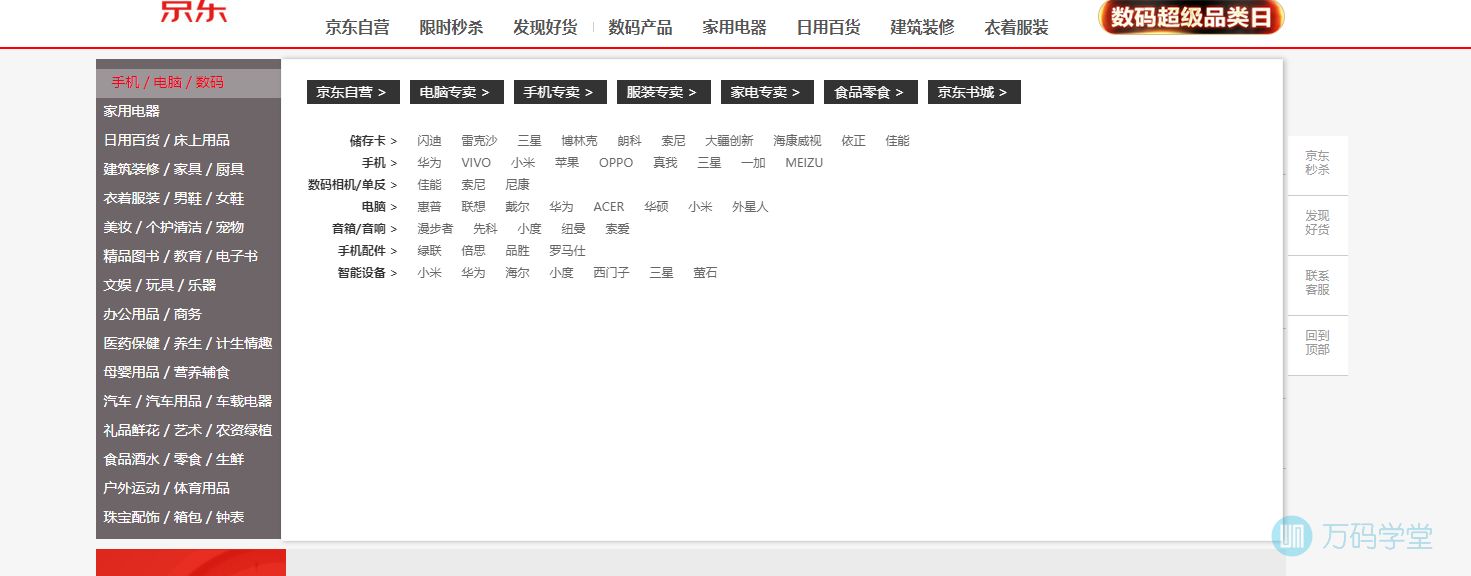Open the 手机 > subcategory heading
The height and width of the screenshot is (576, 1471).
pyautogui.click(x=379, y=163)
